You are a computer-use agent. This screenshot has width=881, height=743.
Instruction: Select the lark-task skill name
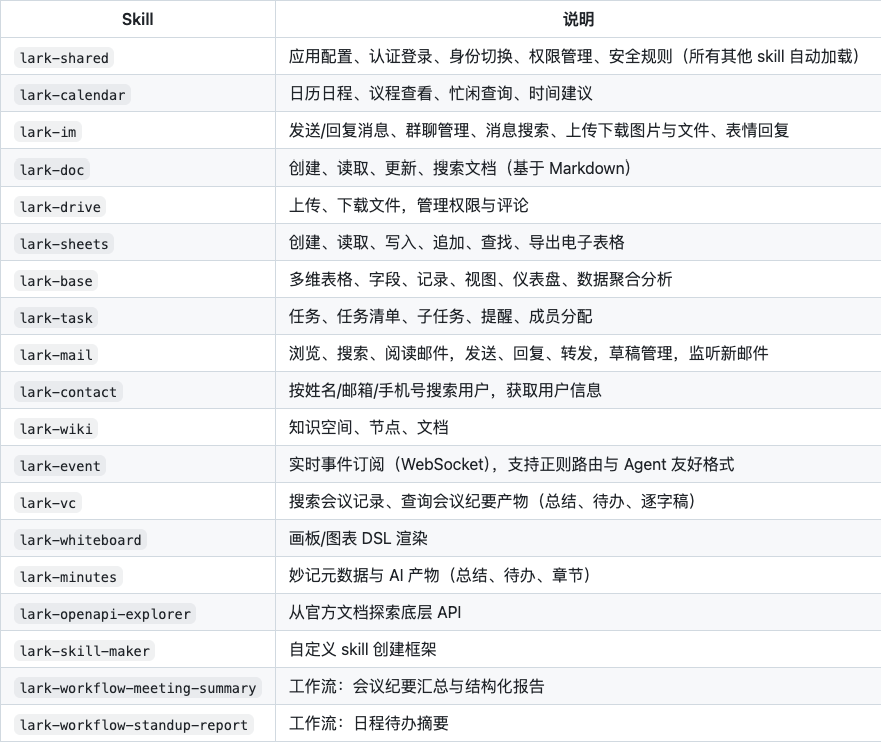click(56, 318)
